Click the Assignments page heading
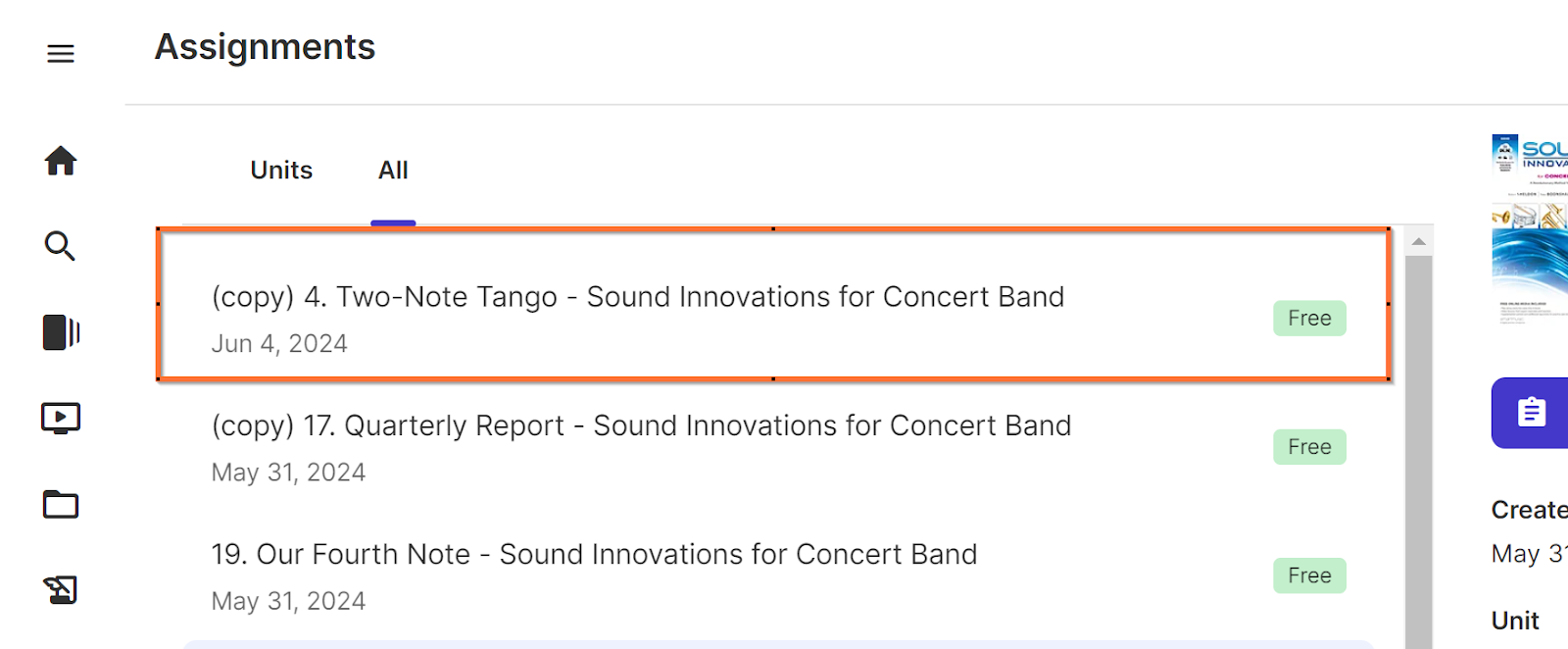Image resolution: width=1568 pixels, height=649 pixels. [x=265, y=47]
